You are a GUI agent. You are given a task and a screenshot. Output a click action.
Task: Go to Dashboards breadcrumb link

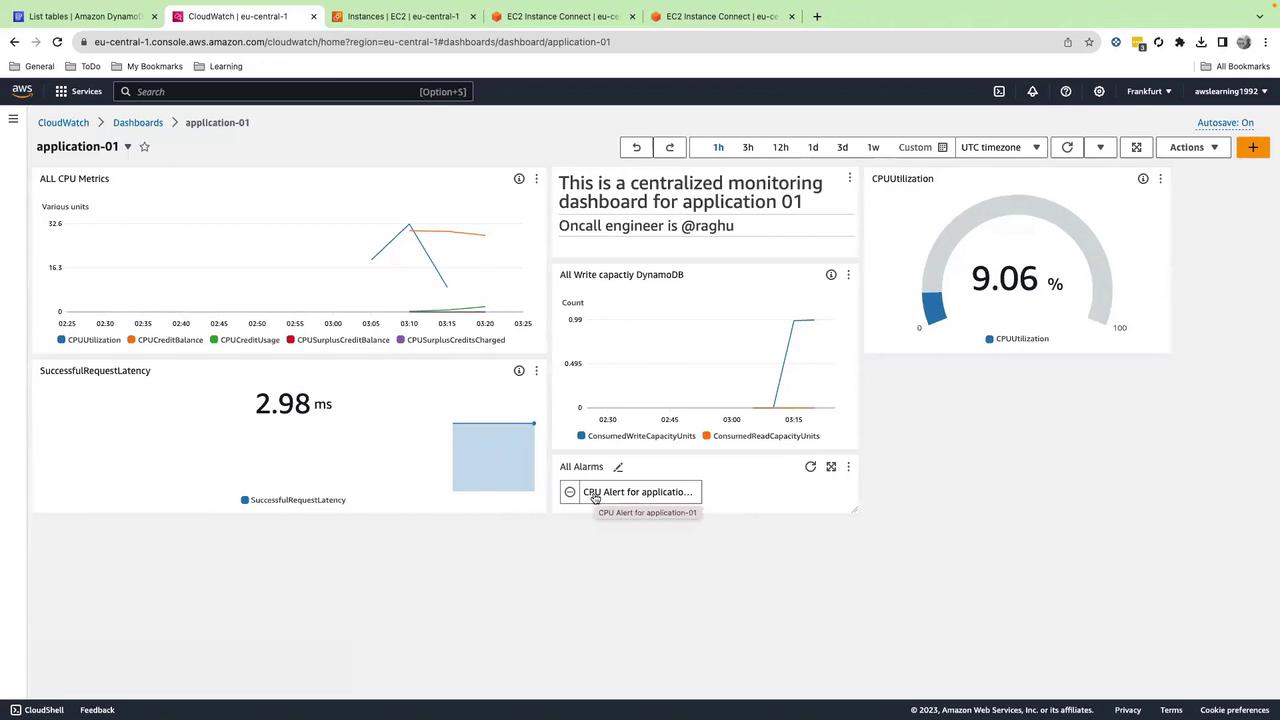(138, 122)
